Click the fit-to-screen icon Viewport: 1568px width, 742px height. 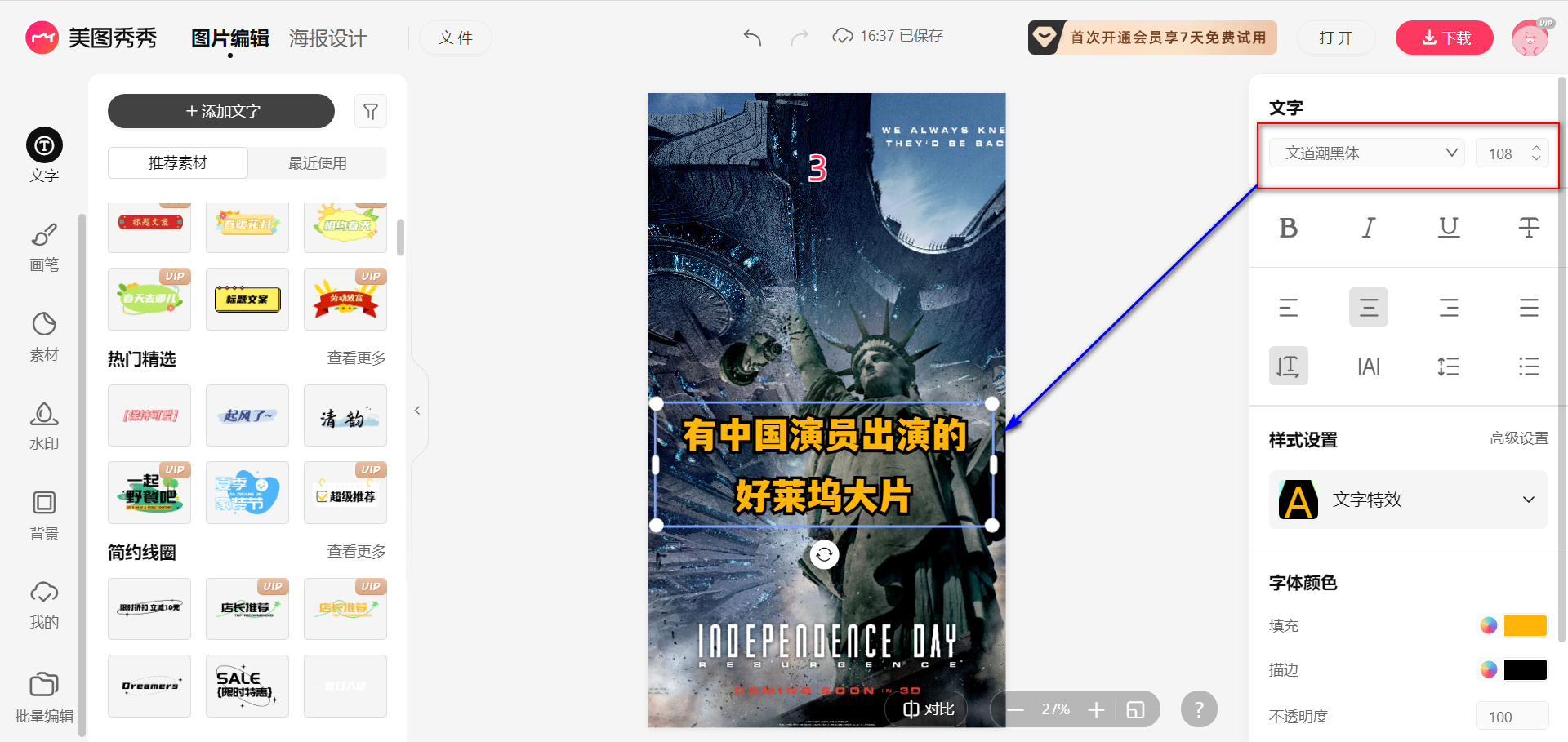pyautogui.click(x=1135, y=709)
